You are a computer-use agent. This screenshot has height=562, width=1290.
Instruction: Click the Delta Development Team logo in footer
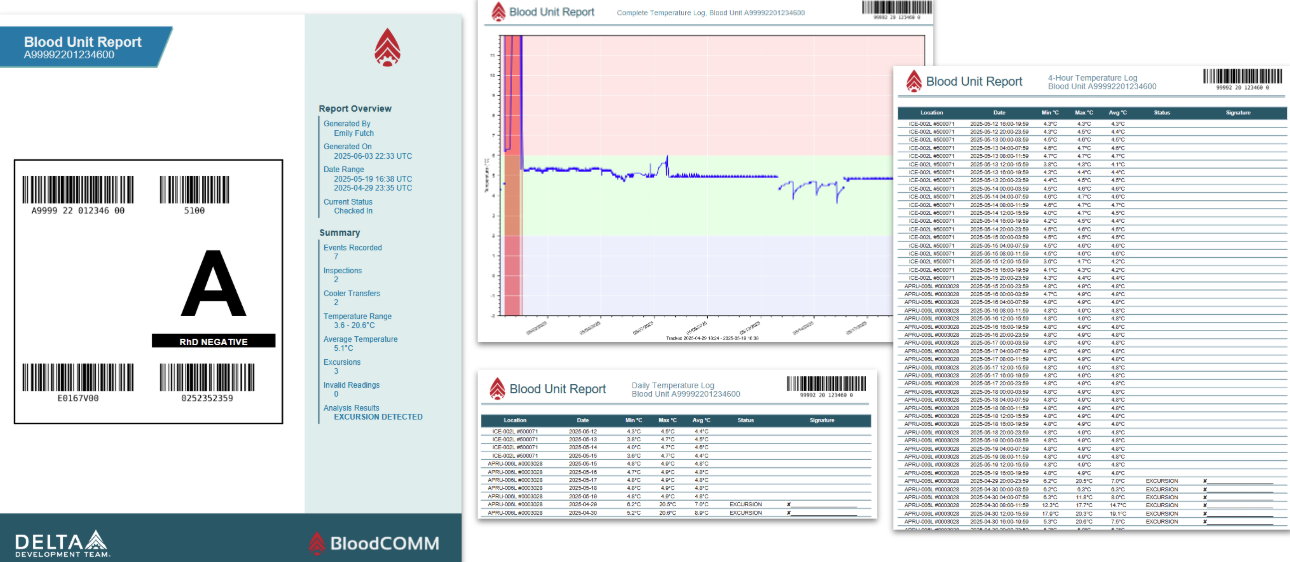click(62, 543)
